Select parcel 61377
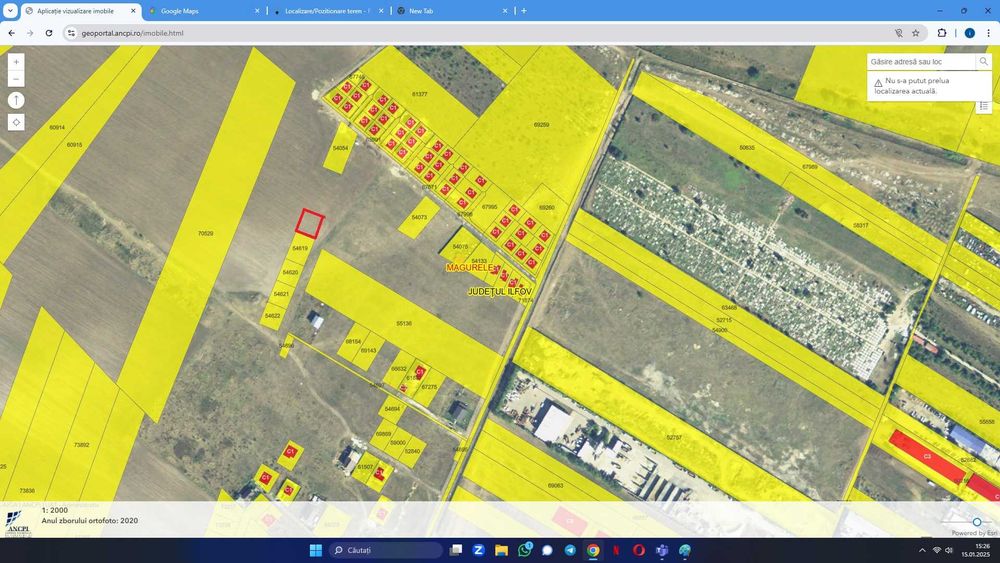 coord(420,94)
